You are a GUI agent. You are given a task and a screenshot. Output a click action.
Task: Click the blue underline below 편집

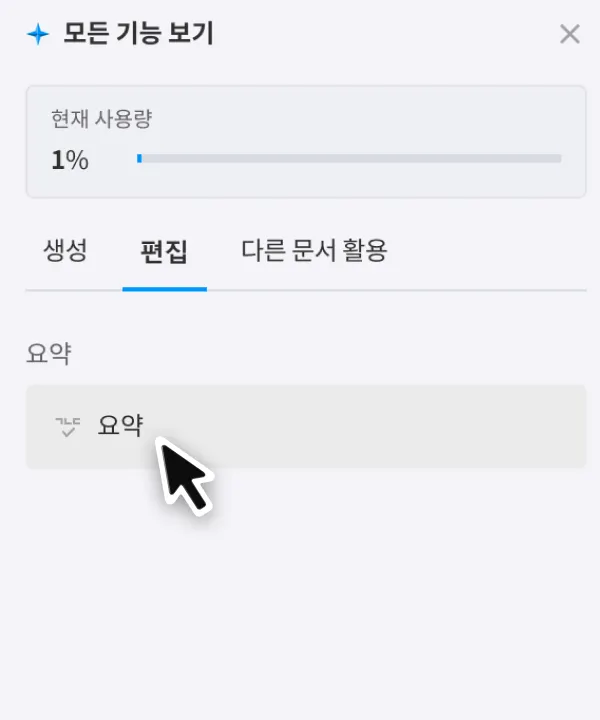[164, 289]
